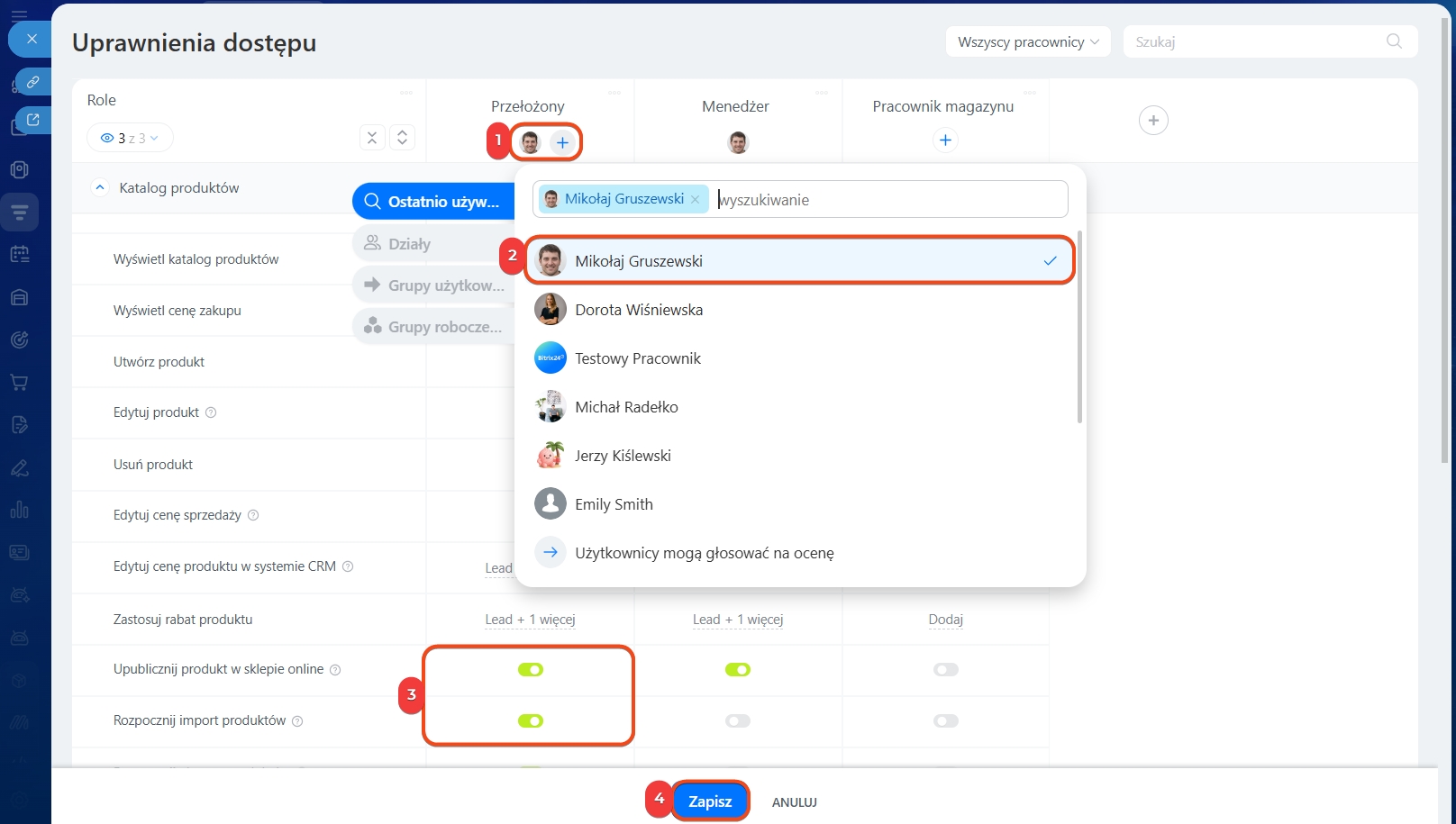Click help icon beside Rozpocznij import produktów

[297, 721]
